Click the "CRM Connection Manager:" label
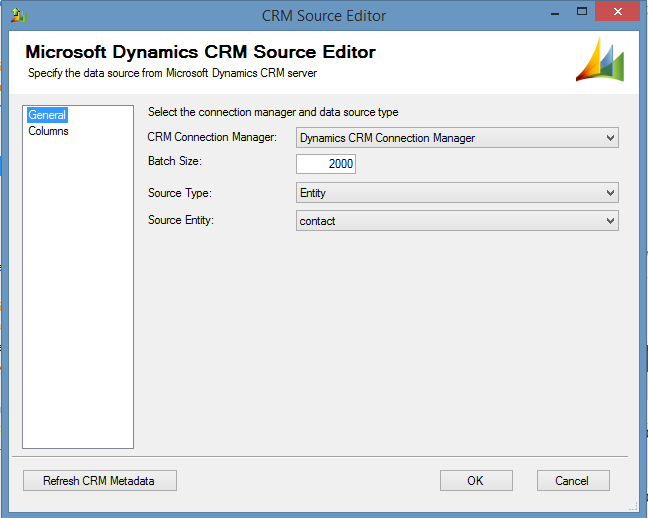This screenshot has width=648, height=518. pos(212,137)
